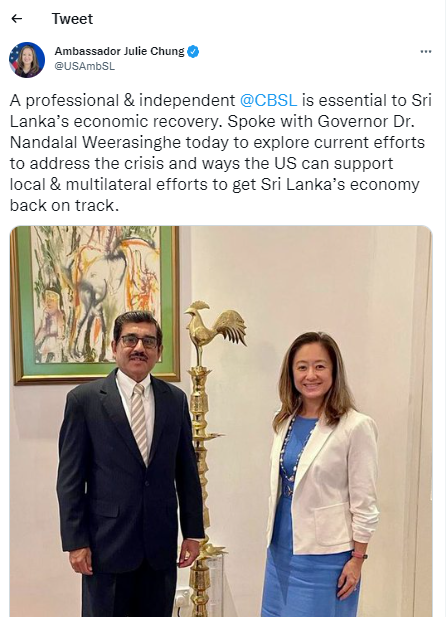This screenshot has height=617, width=446.
Task: Open the @CBSL mention link
Action: (x=268, y=100)
